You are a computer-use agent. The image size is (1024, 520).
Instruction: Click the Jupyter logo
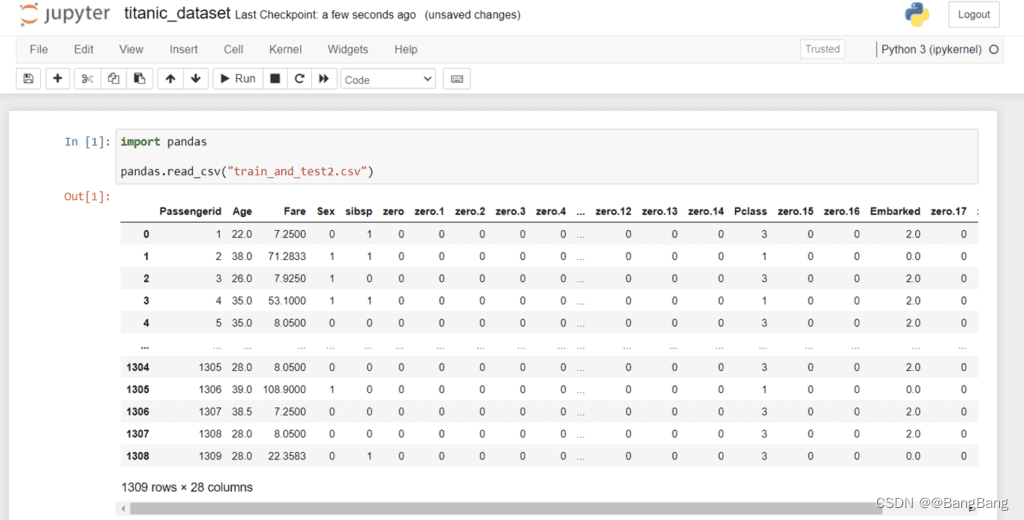coord(65,14)
